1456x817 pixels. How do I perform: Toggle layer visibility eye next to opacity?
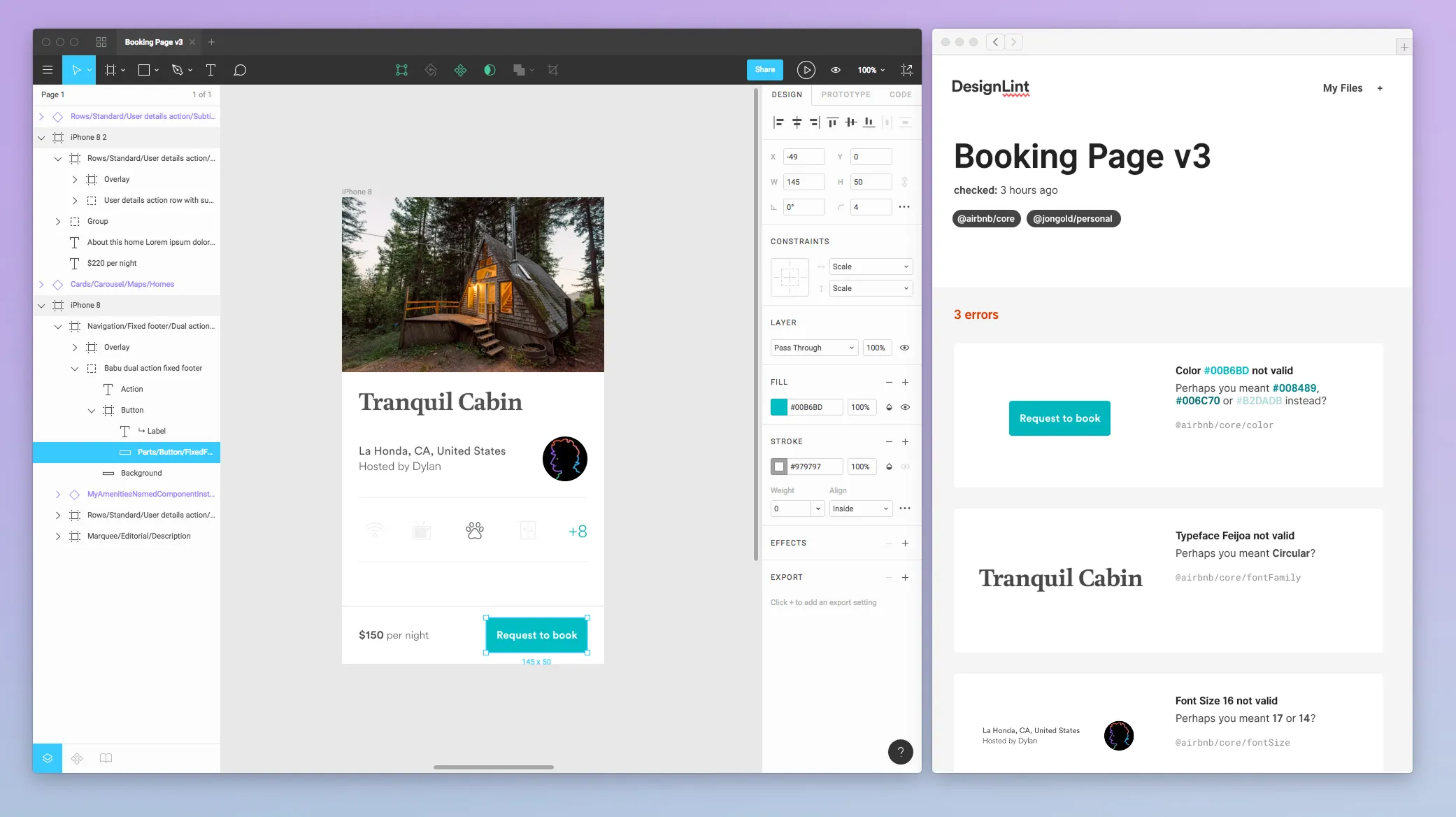(x=904, y=348)
